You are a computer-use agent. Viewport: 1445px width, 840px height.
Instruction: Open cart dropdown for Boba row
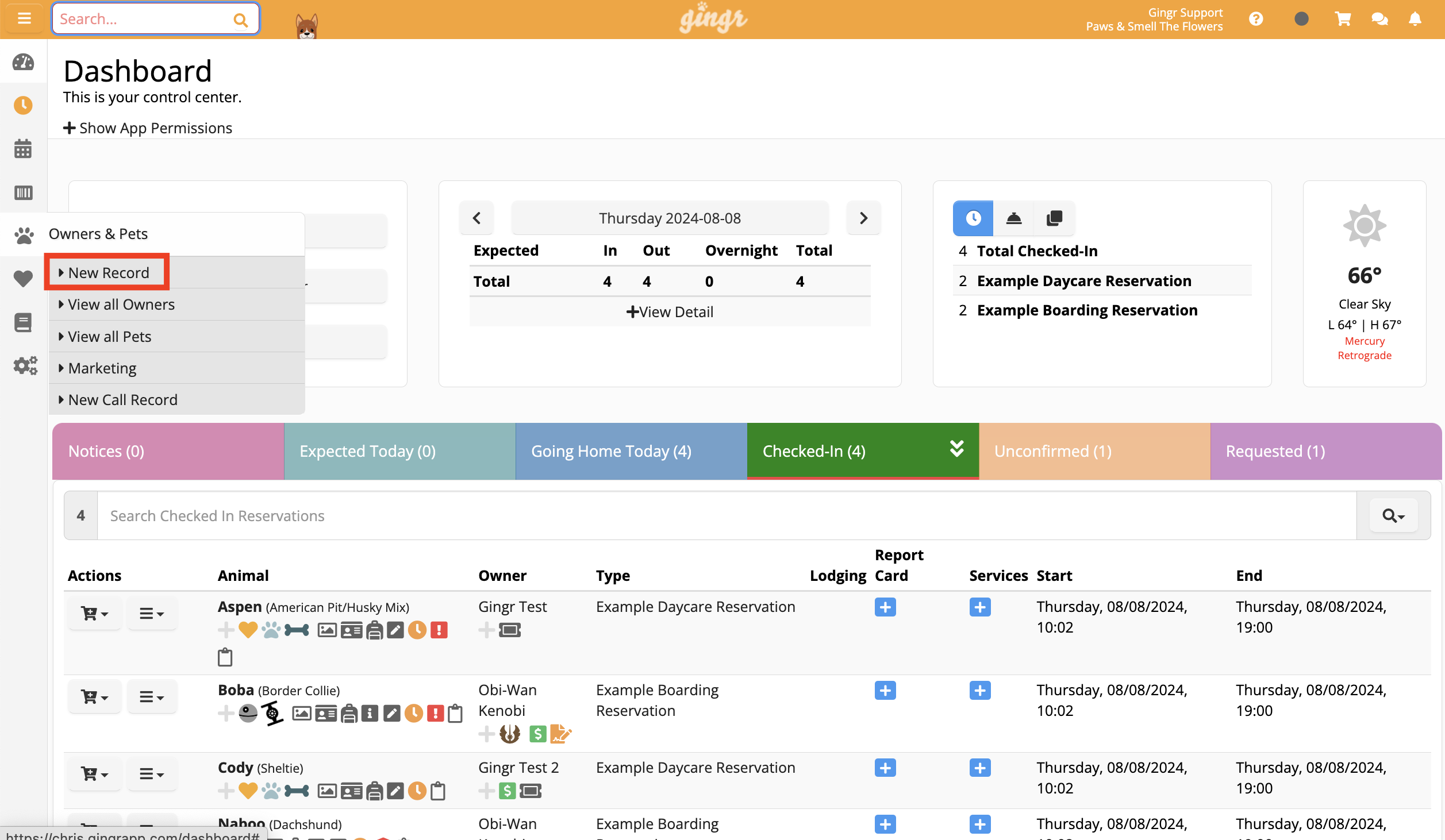pos(95,697)
